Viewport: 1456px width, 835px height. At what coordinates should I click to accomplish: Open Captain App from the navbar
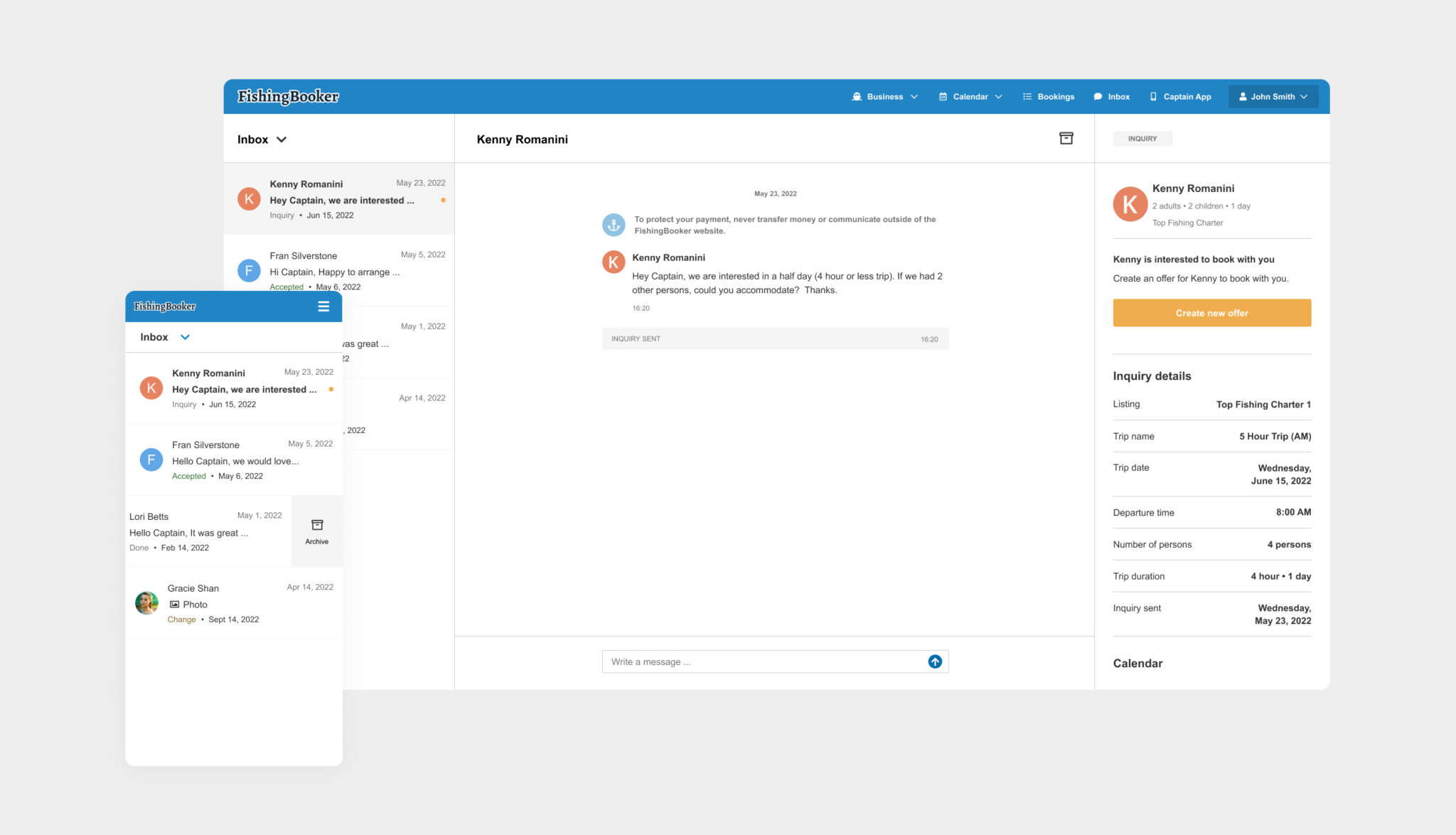coord(1181,96)
